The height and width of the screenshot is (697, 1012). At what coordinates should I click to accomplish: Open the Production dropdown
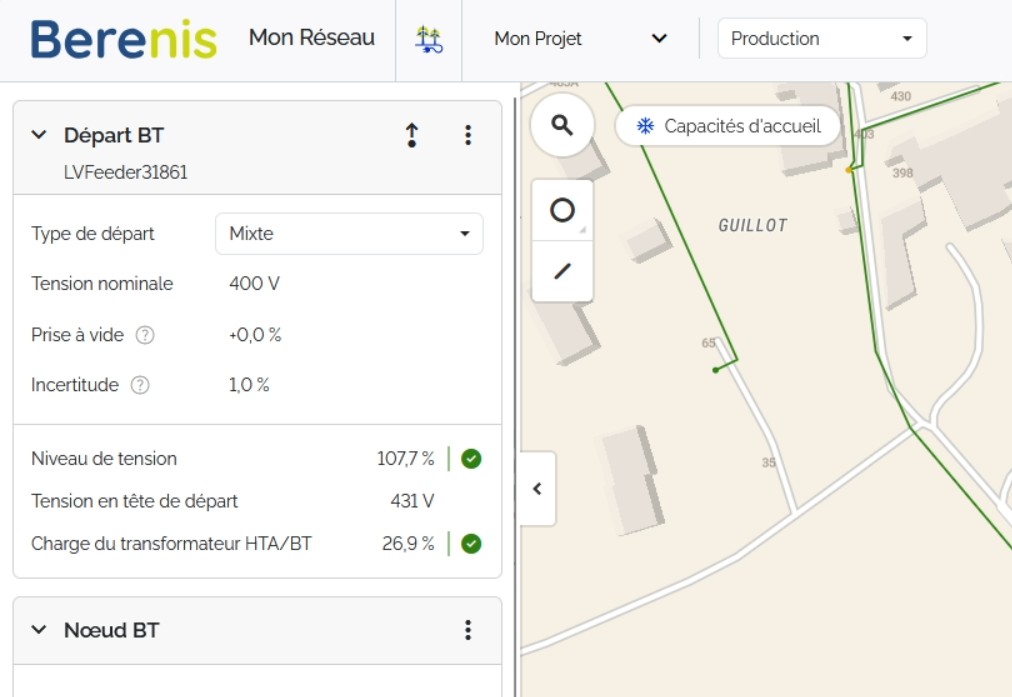[822, 39]
